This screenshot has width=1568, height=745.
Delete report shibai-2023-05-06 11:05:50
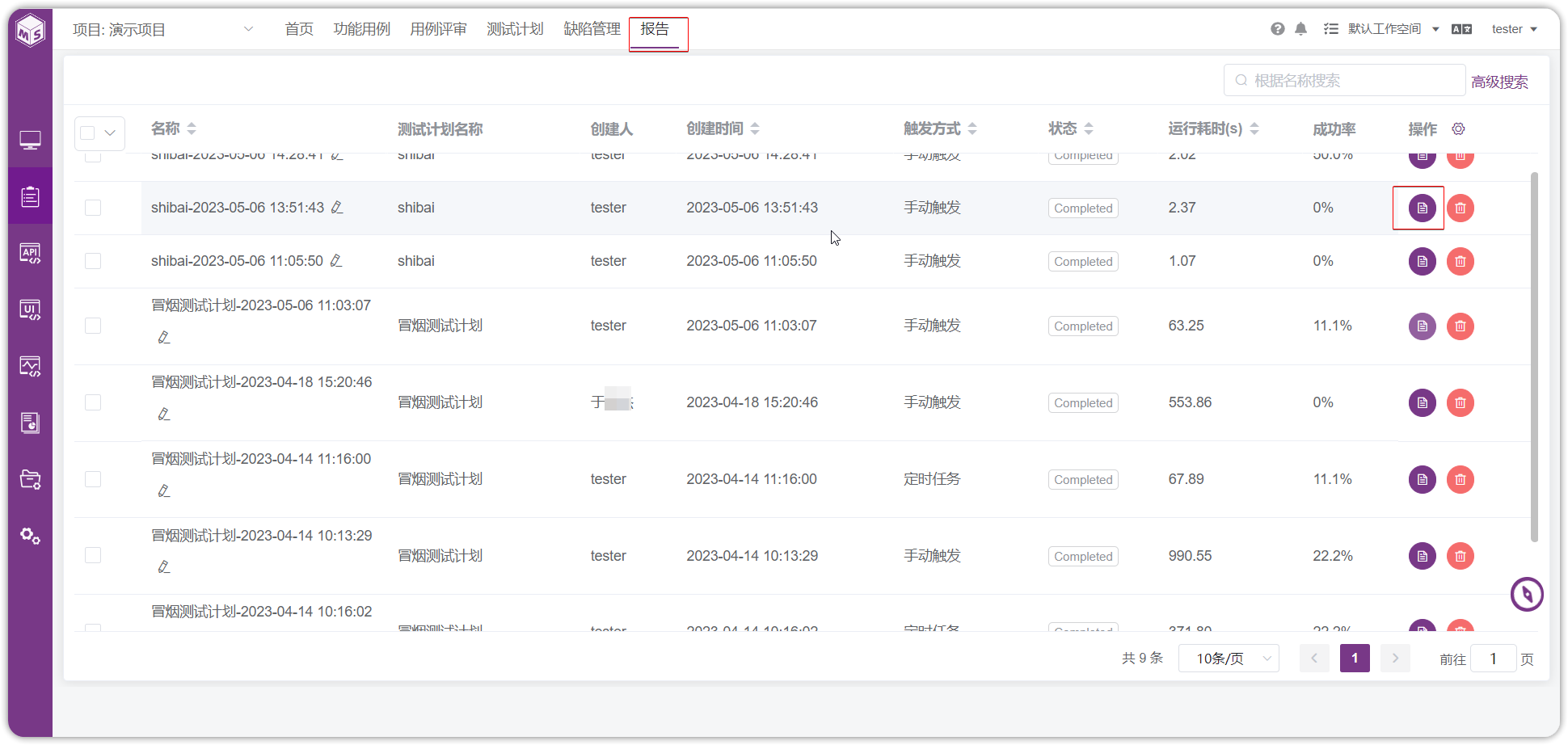click(1460, 261)
